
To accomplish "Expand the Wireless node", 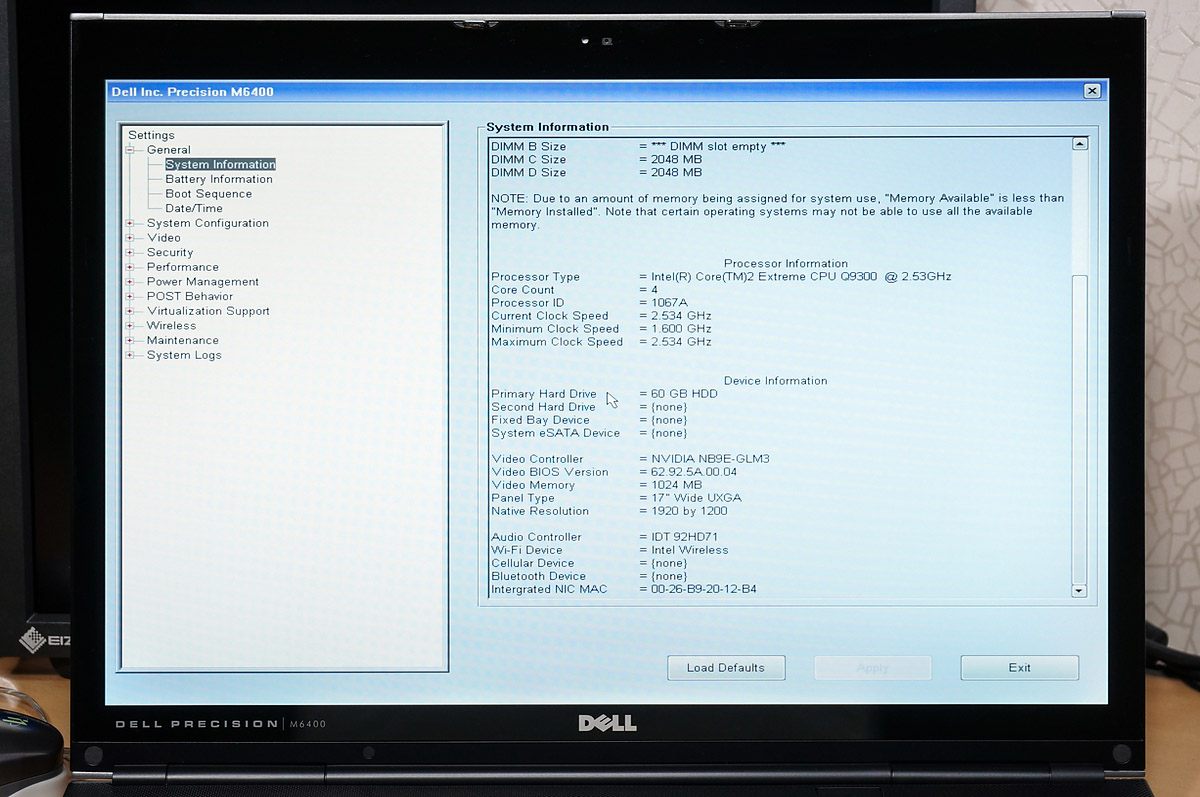I will (x=129, y=326).
